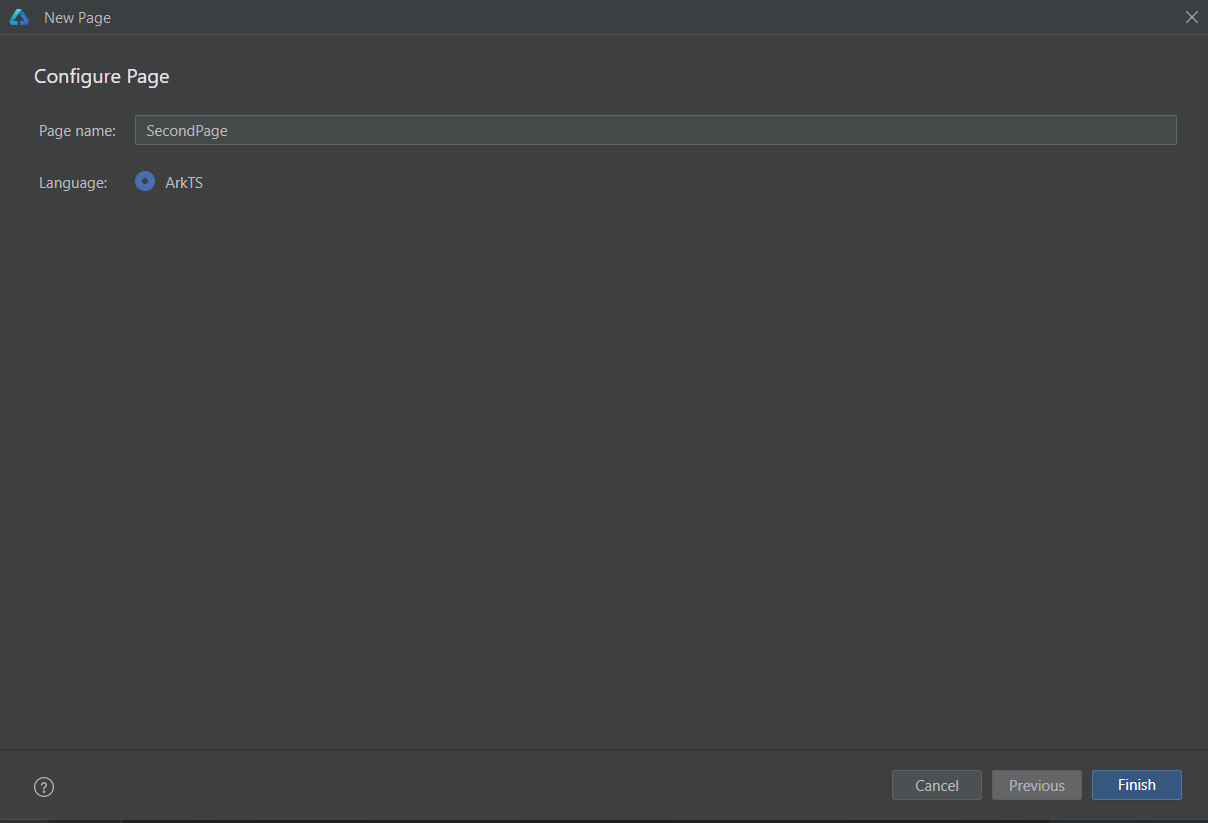Screen dimensions: 1208x823
Task: Close the New Page dialog
Action: pos(1191,17)
